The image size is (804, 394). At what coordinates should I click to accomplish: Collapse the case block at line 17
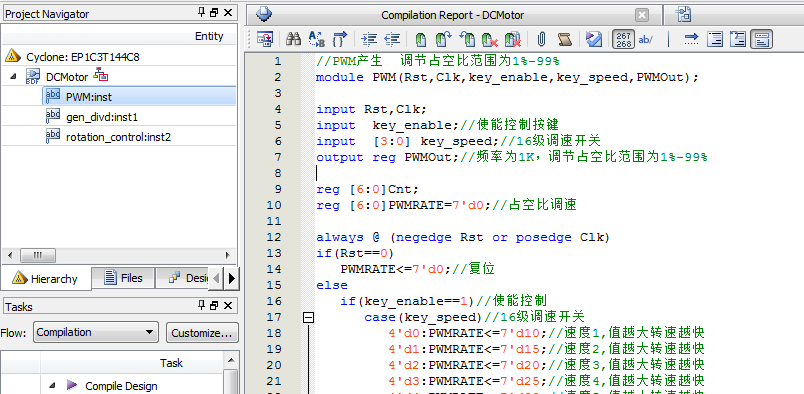point(308,318)
